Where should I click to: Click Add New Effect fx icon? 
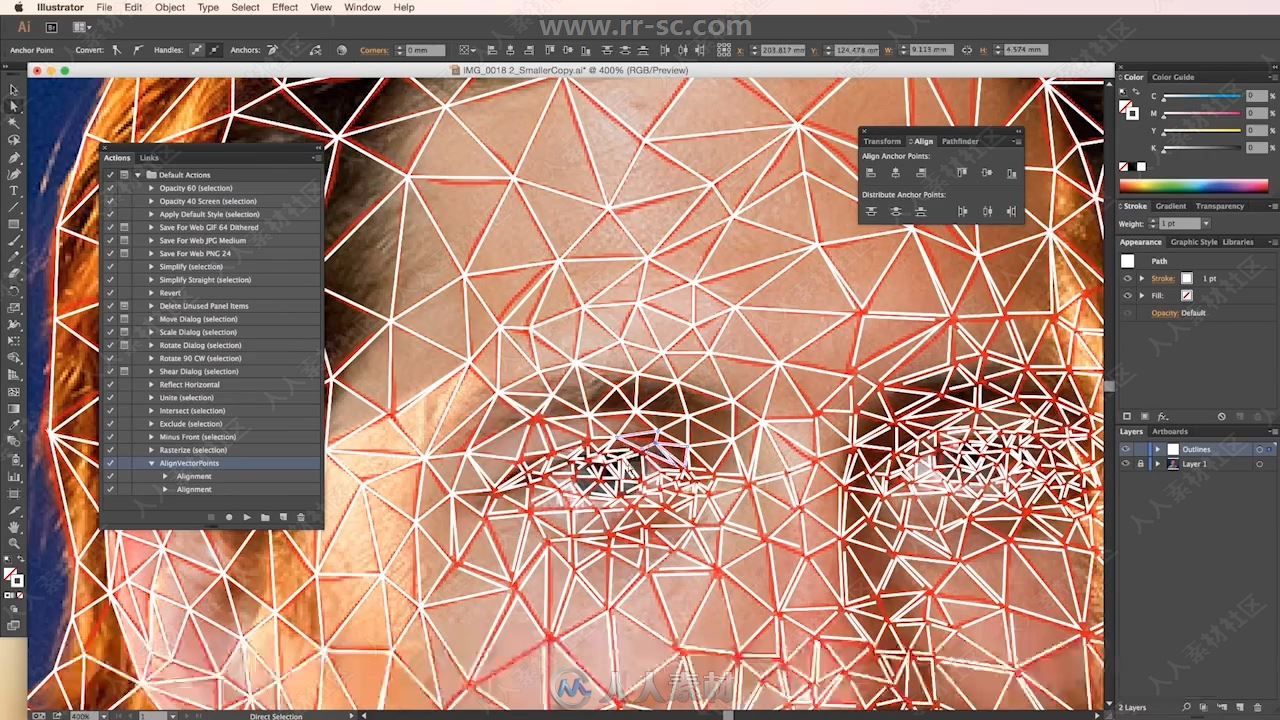[1163, 416]
